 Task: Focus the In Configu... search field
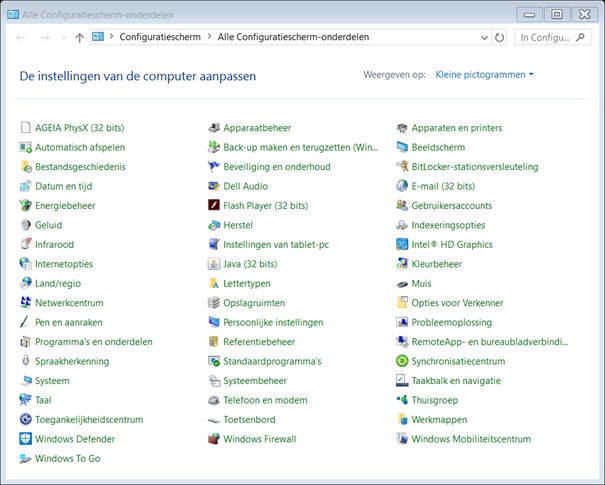point(553,37)
